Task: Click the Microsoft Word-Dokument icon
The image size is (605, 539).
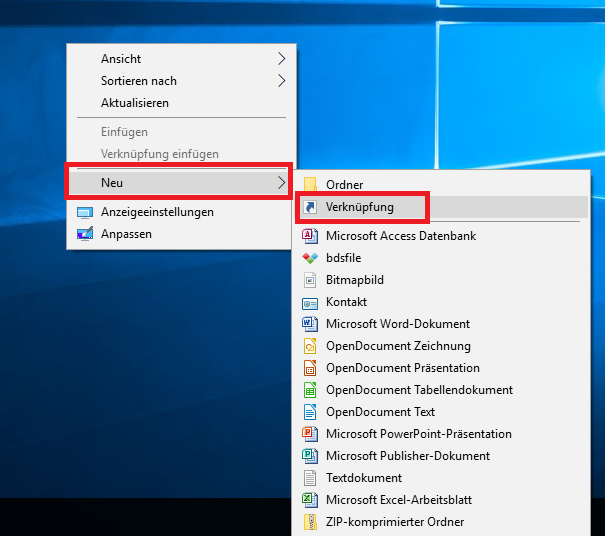Action: coord(310,324)
